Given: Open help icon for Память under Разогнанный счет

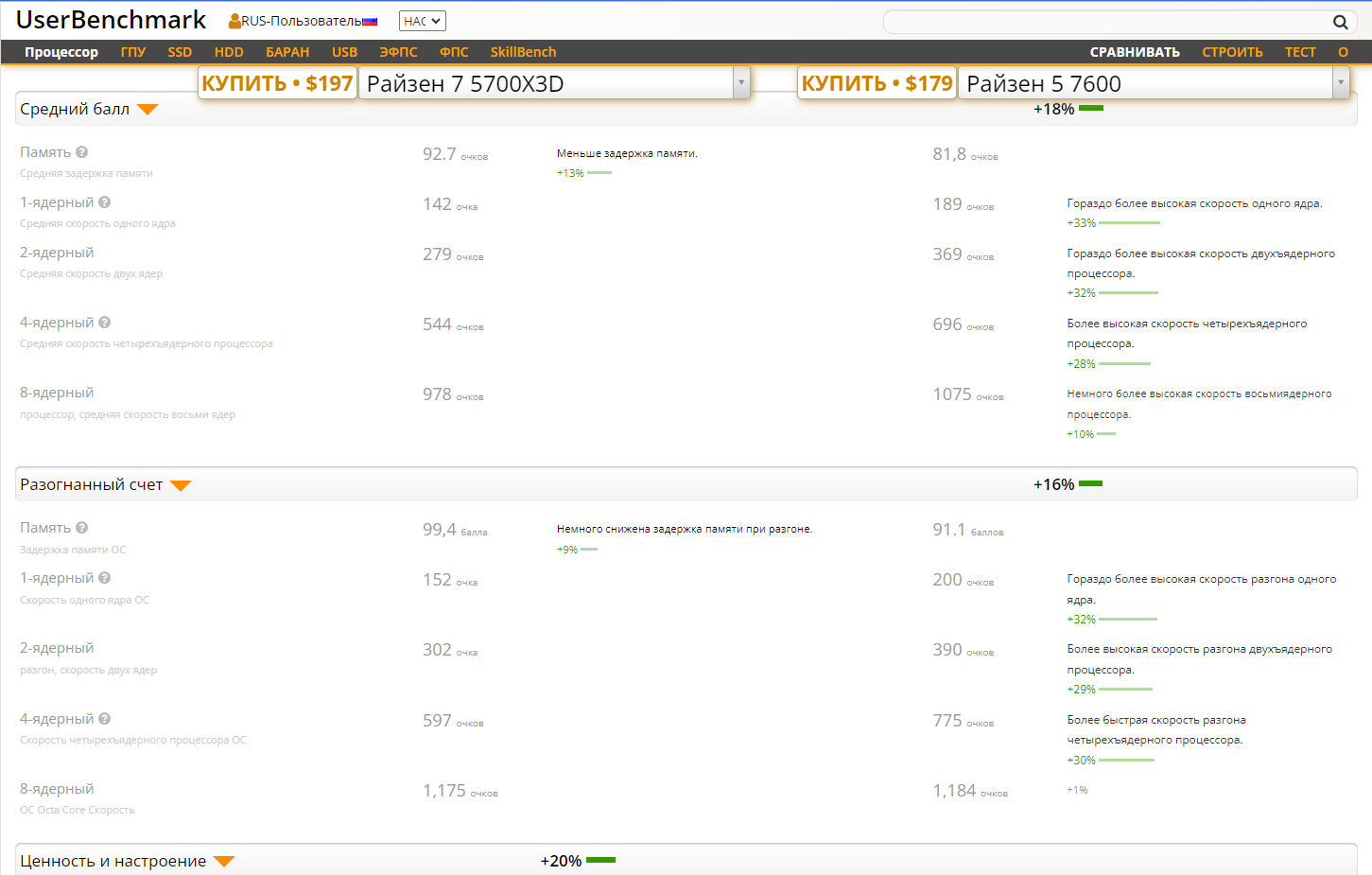Looking at the screenshot, I should [82, 528].
